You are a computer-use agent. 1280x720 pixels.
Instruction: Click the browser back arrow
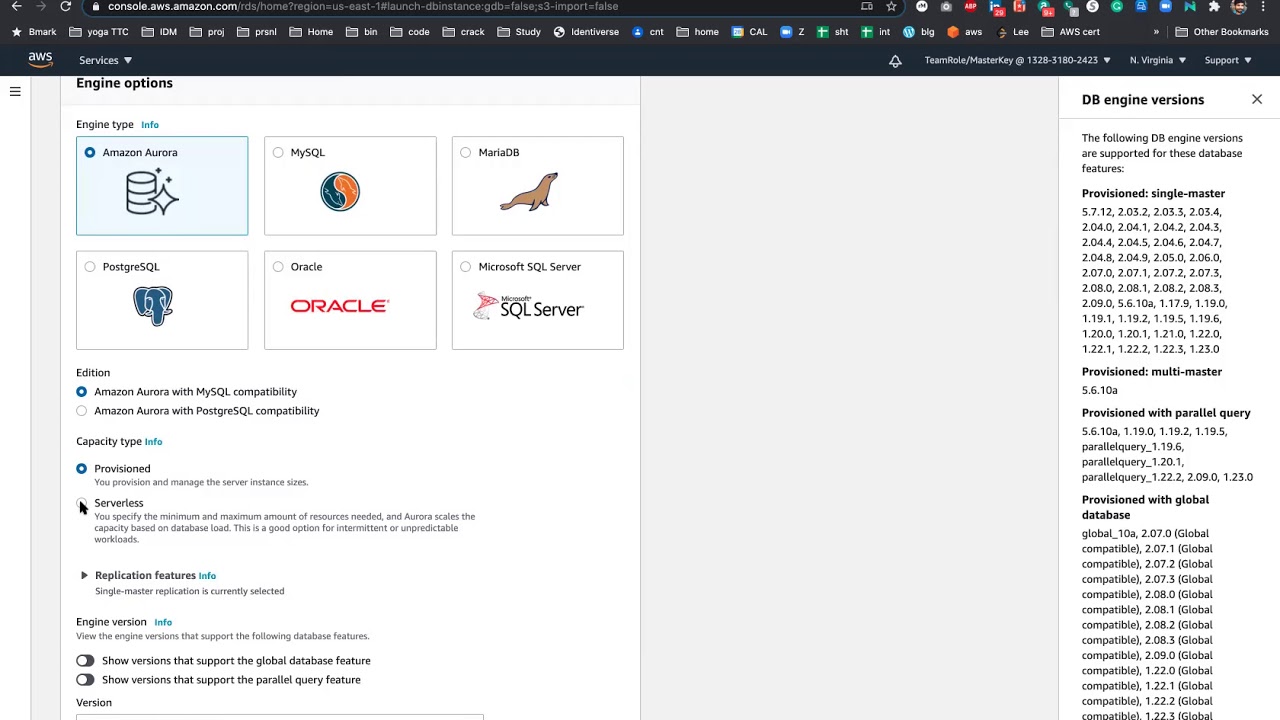[x=16, y=6]
